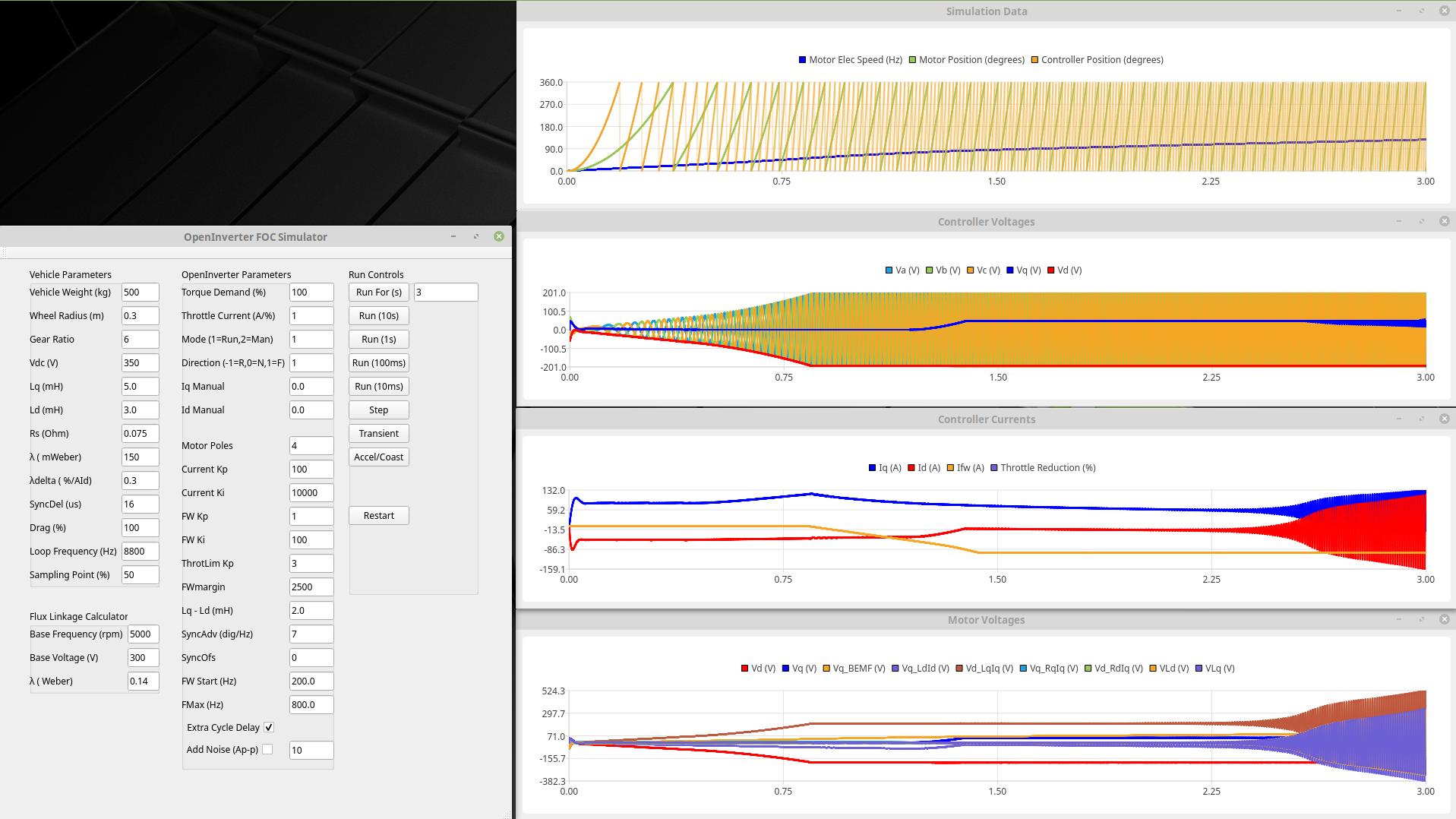The height and width of the screenshot is (819, 1456).
Task: Close the Motor Voltages window
Action: (x=1444, y=619)
